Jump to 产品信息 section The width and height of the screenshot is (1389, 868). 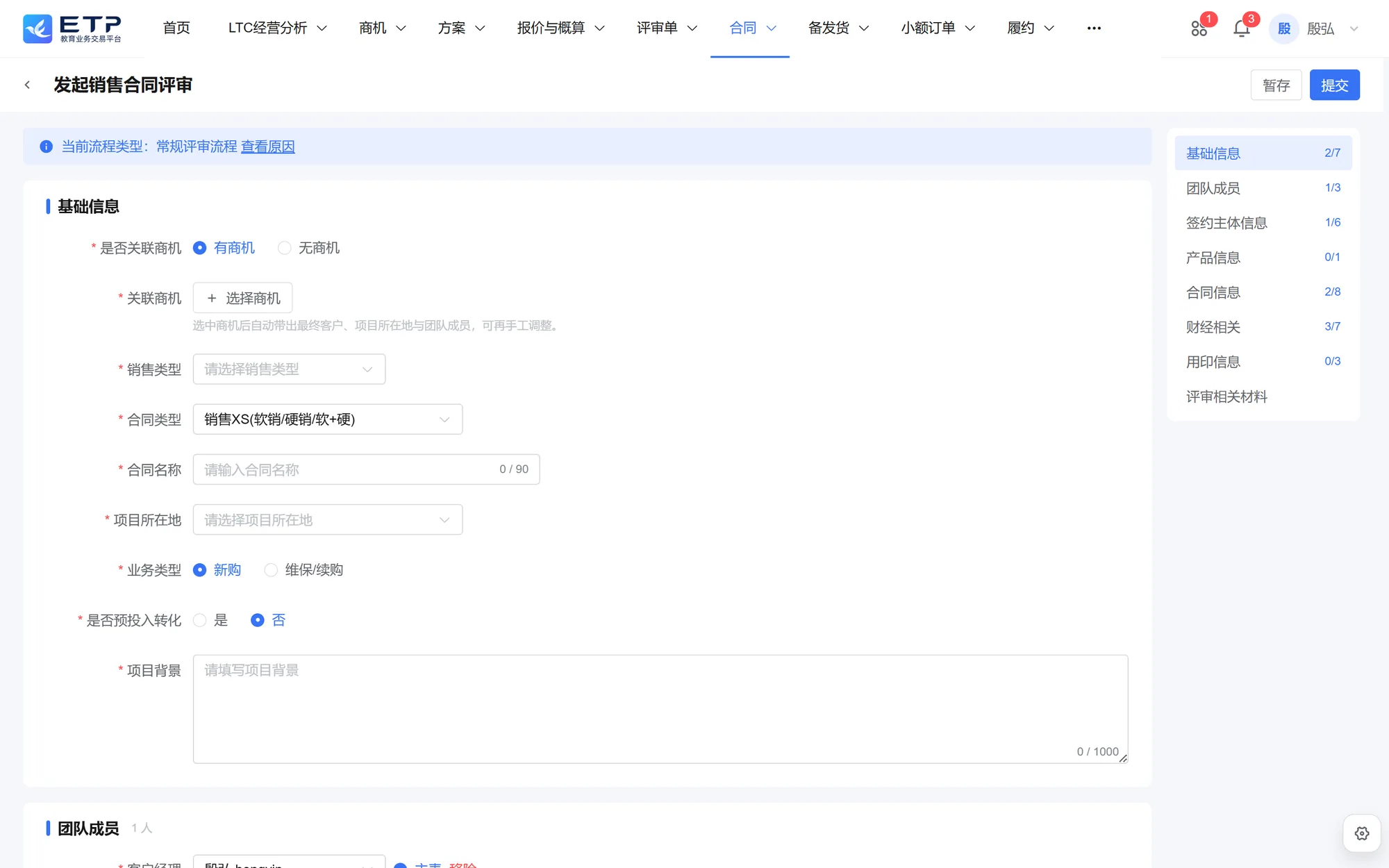pyautogui.click(x=1263, y=258)
